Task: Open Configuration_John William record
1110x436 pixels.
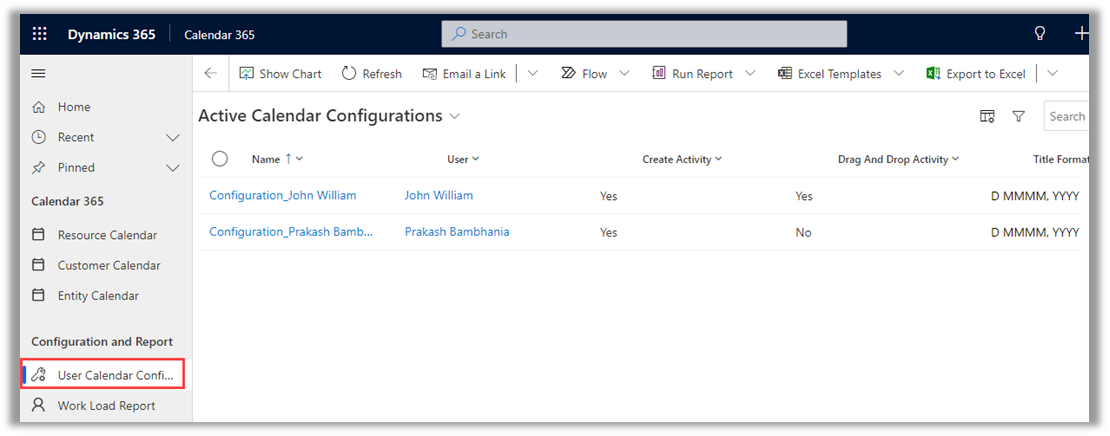Action: 282,196
